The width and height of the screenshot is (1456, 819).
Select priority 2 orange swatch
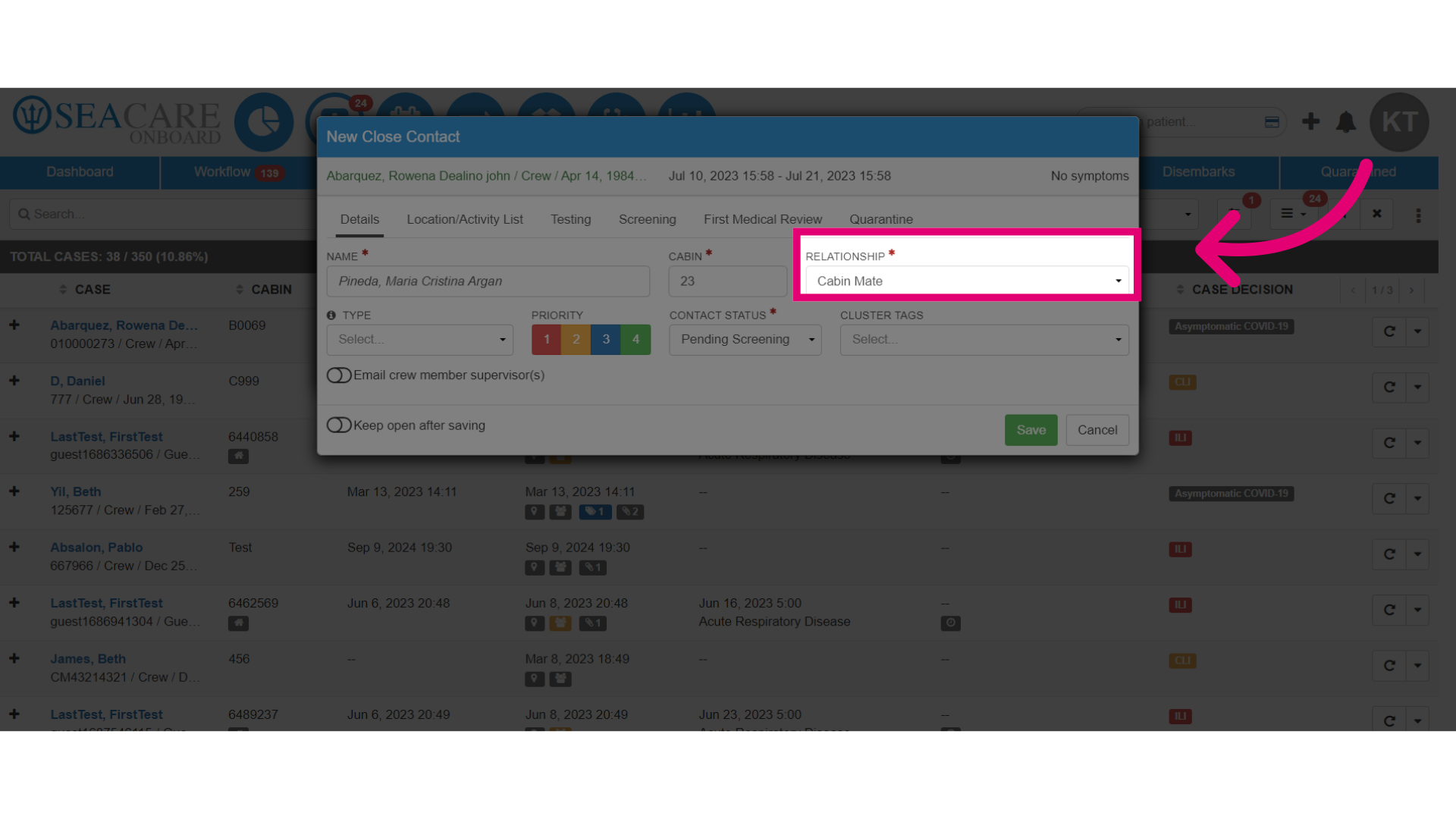point(576,340)
